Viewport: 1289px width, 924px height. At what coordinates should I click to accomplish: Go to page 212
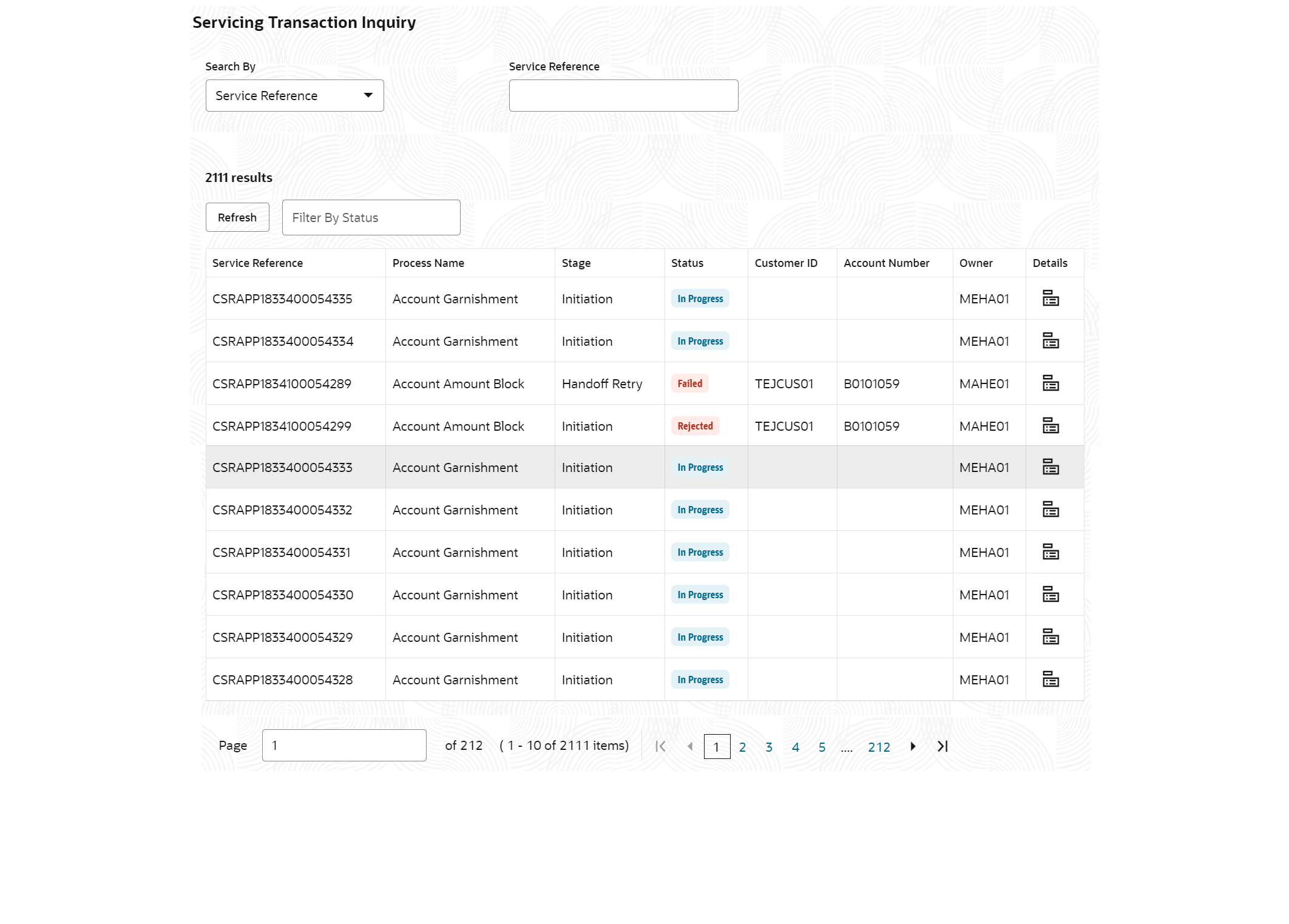tap(879, 747)
